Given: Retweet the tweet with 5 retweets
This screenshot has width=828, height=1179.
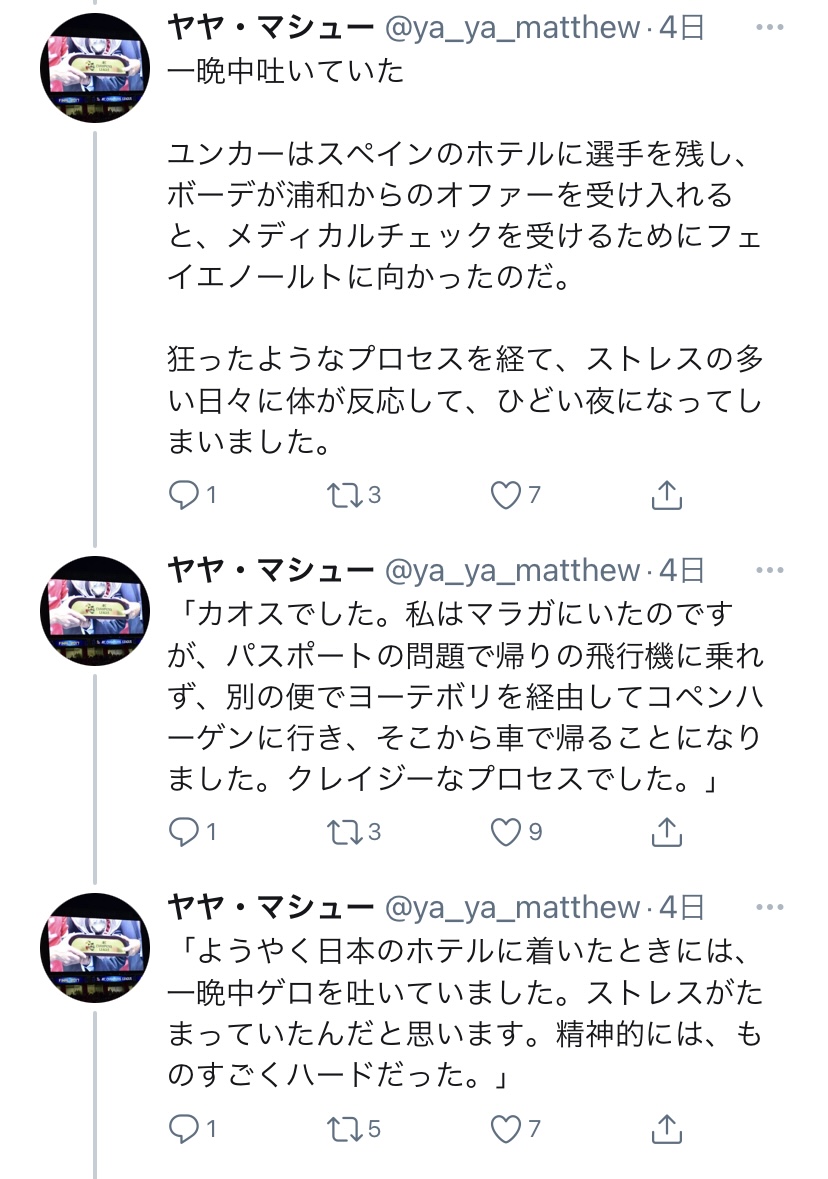Looking at the screenshot, I should (346, 1129).
